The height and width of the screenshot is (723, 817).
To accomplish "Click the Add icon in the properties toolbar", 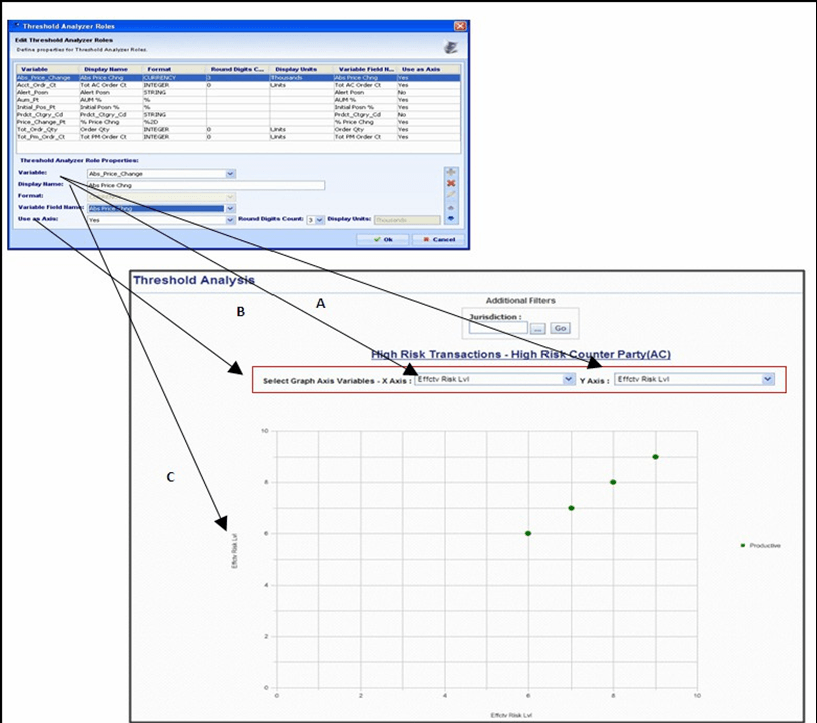I will point(450,172).
